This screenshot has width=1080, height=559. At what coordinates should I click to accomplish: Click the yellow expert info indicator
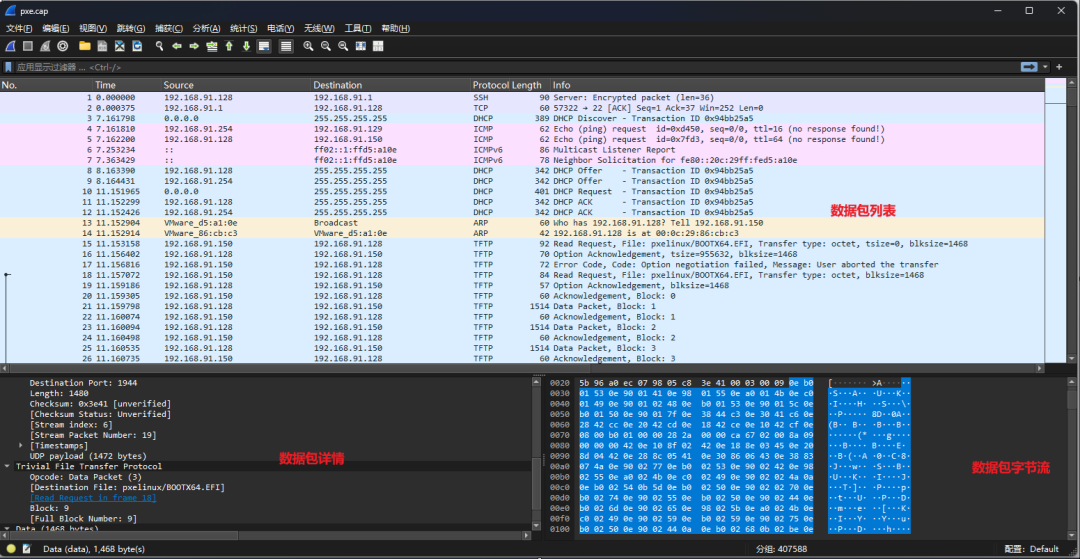(9, 549)
